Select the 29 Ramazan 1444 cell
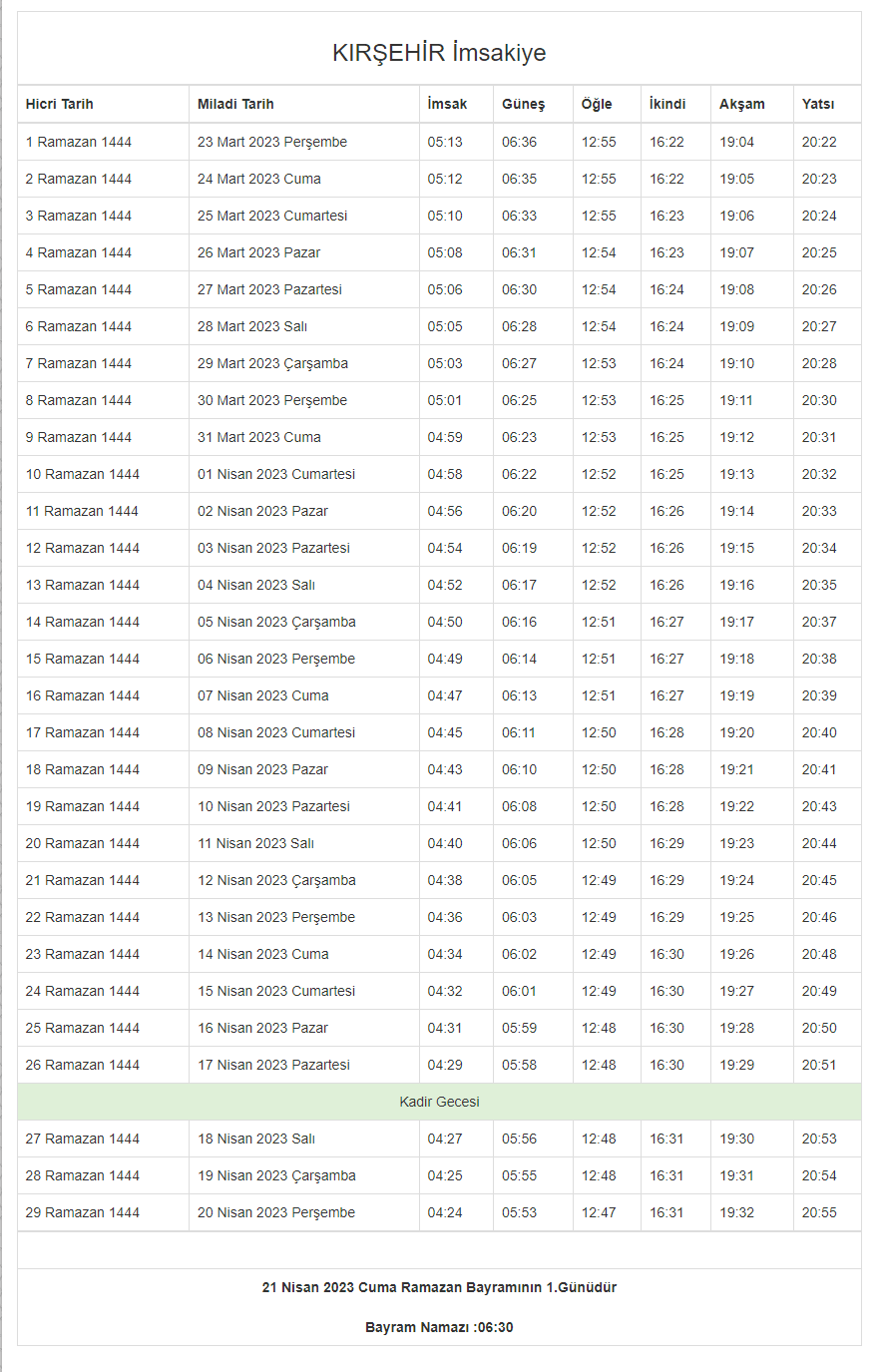882x1372 pixels. pos(83,1212)
